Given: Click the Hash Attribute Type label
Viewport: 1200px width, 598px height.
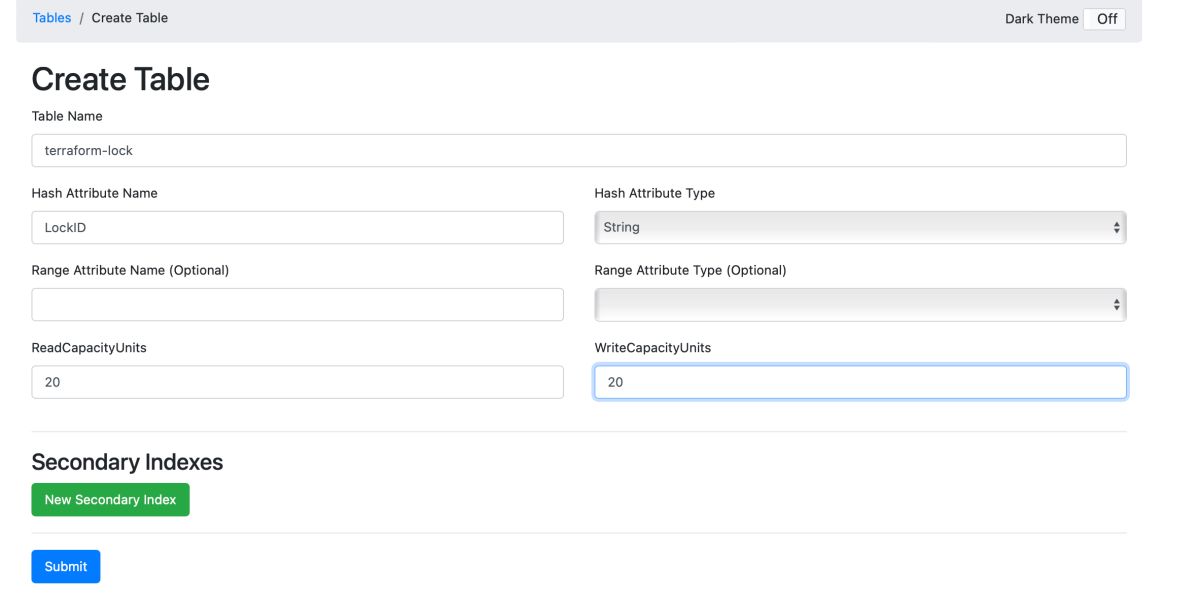Looking at the screenshot, I should tap(654, 193).
